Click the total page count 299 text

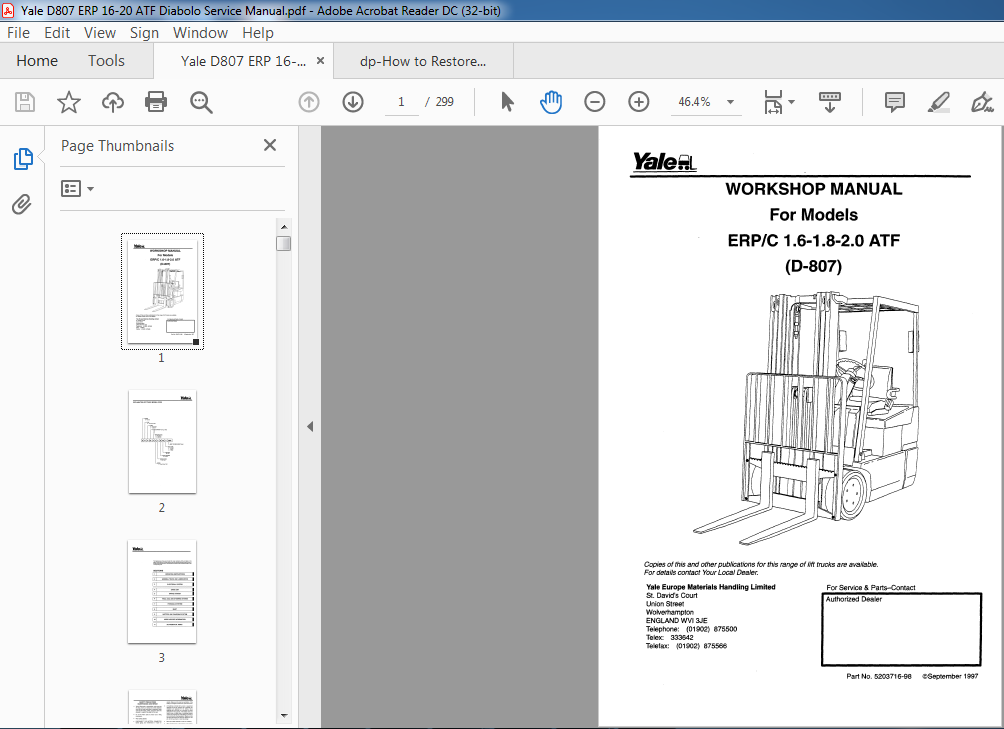444,102
